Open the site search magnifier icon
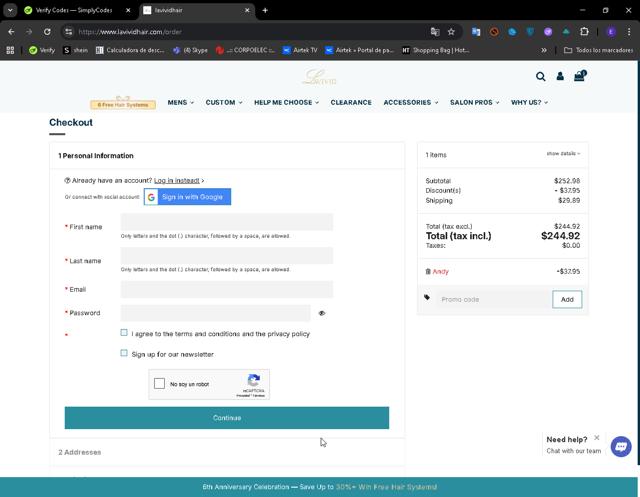Screen dimensions: 640x497 pyautogui.click(x=540, y=76)
